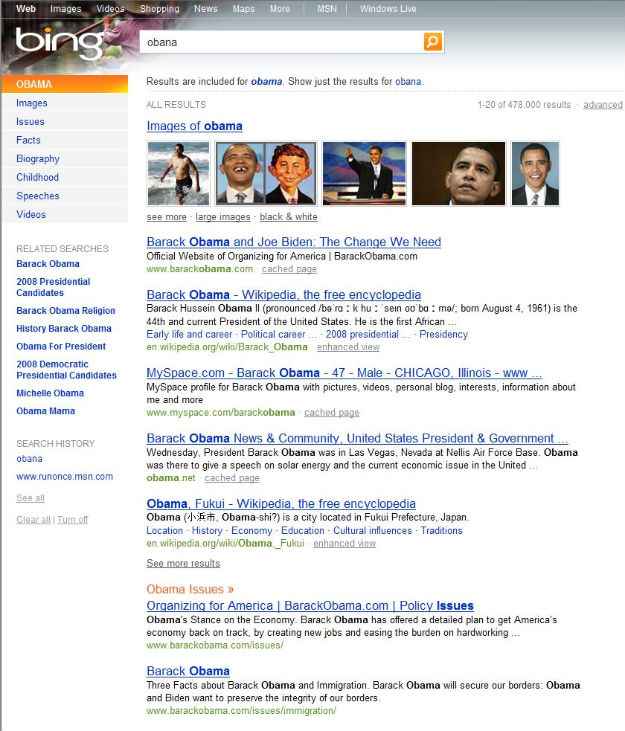Search related 'Michelle Obama'
The width and height of the screenshot is (625, 731).
(x=50, y=393)
